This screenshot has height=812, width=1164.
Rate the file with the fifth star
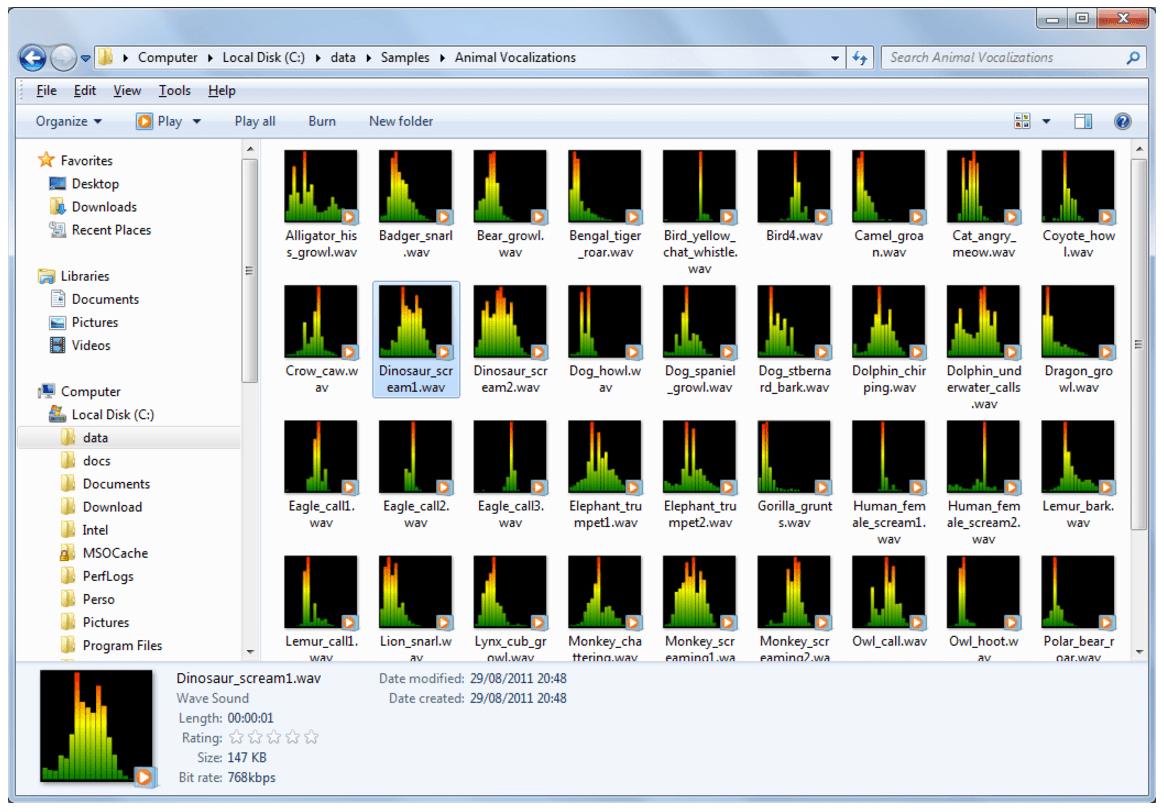311,737
